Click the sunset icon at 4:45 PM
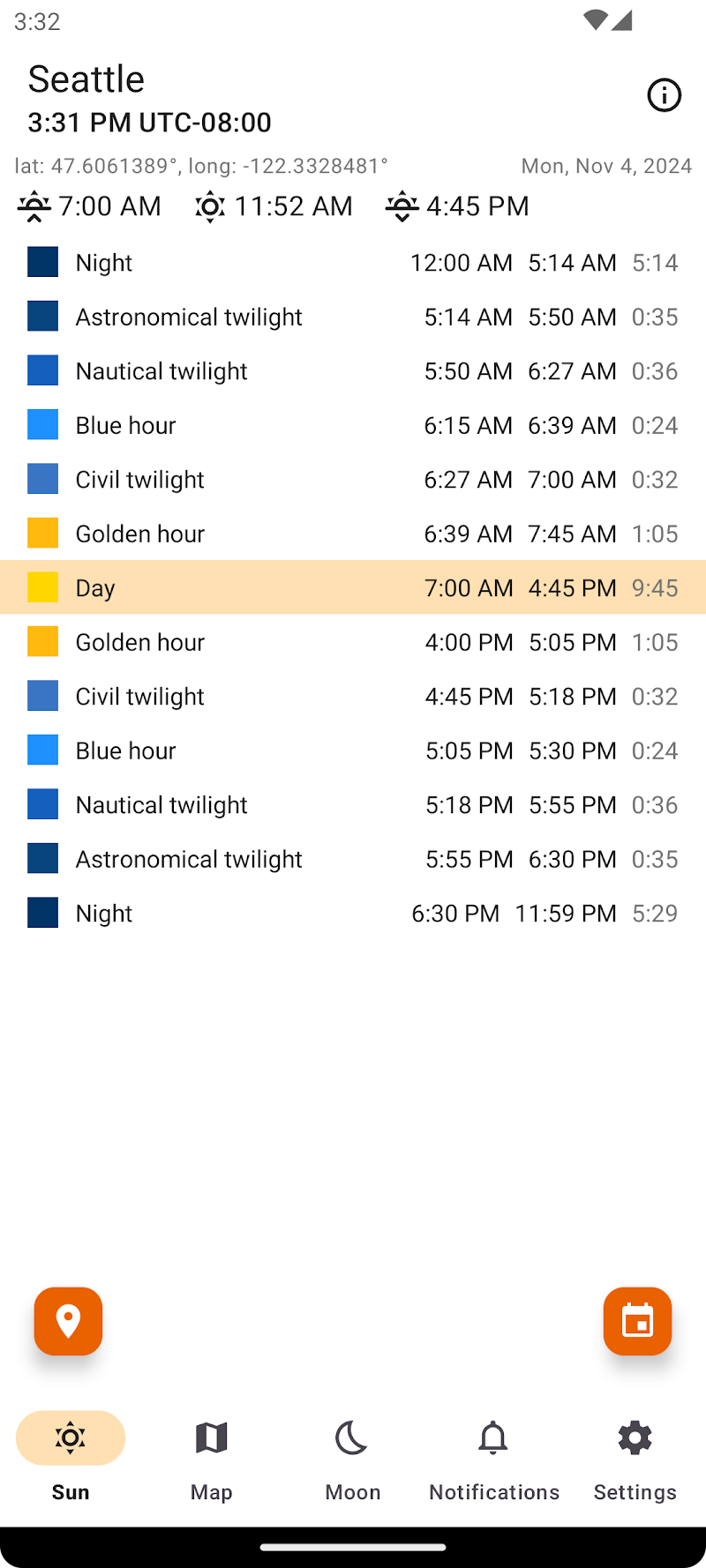 402,206
